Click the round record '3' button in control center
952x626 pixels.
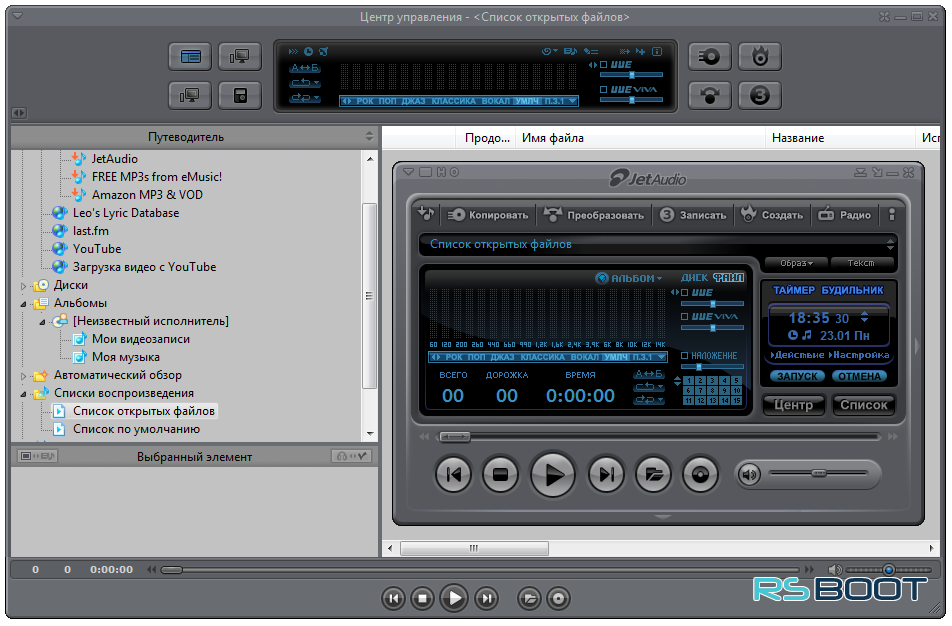tap(760, 95)
